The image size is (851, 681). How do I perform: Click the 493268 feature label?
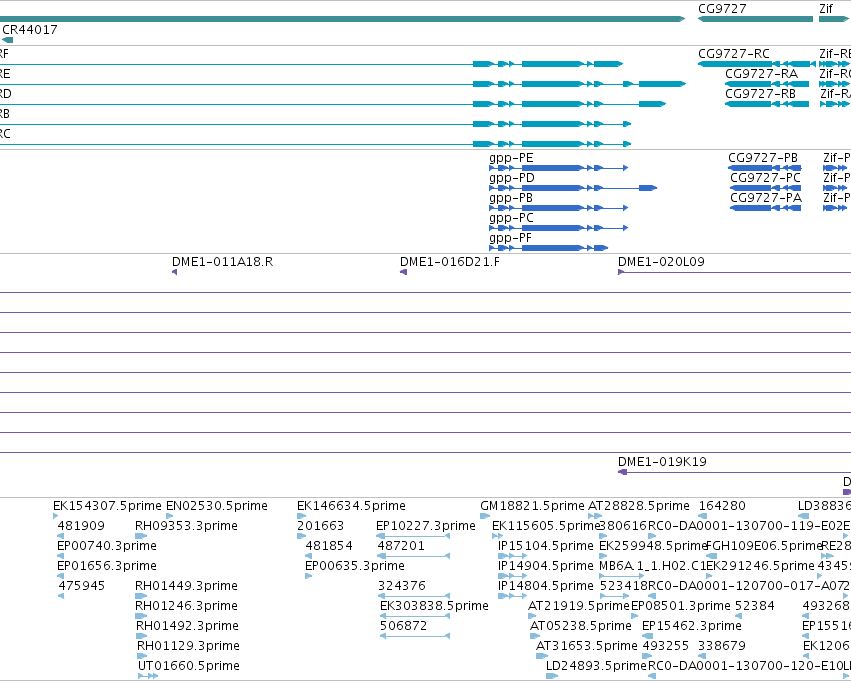[826, 607]
